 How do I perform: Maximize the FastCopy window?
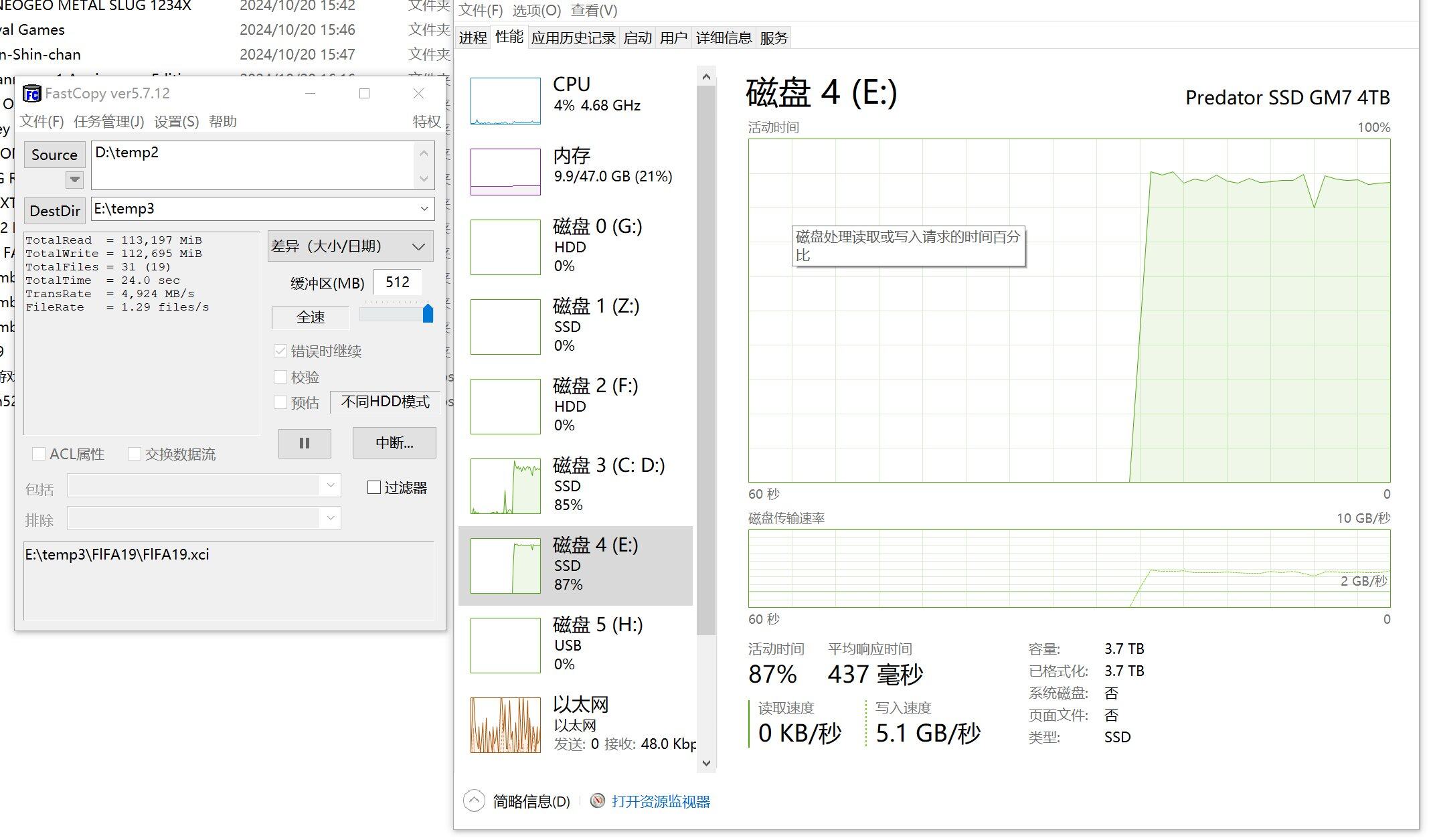tap(364, 94)
